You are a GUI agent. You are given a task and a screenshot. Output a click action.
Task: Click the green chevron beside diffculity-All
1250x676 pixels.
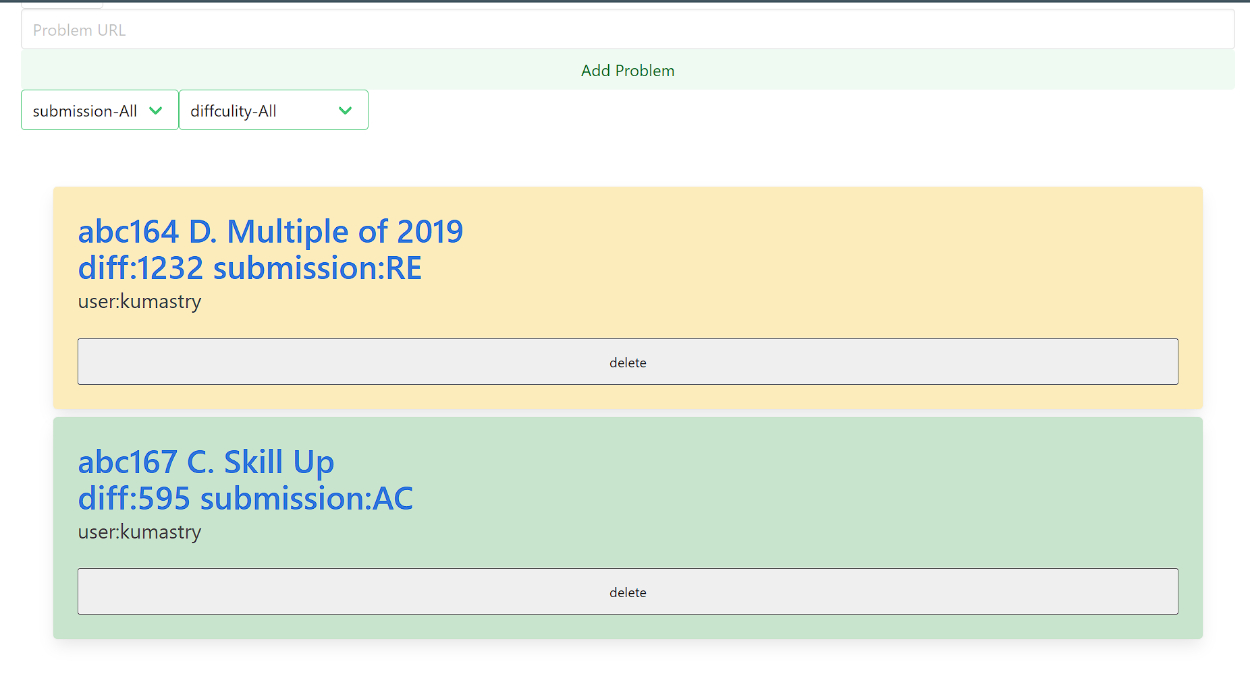[x=345, y=111]
